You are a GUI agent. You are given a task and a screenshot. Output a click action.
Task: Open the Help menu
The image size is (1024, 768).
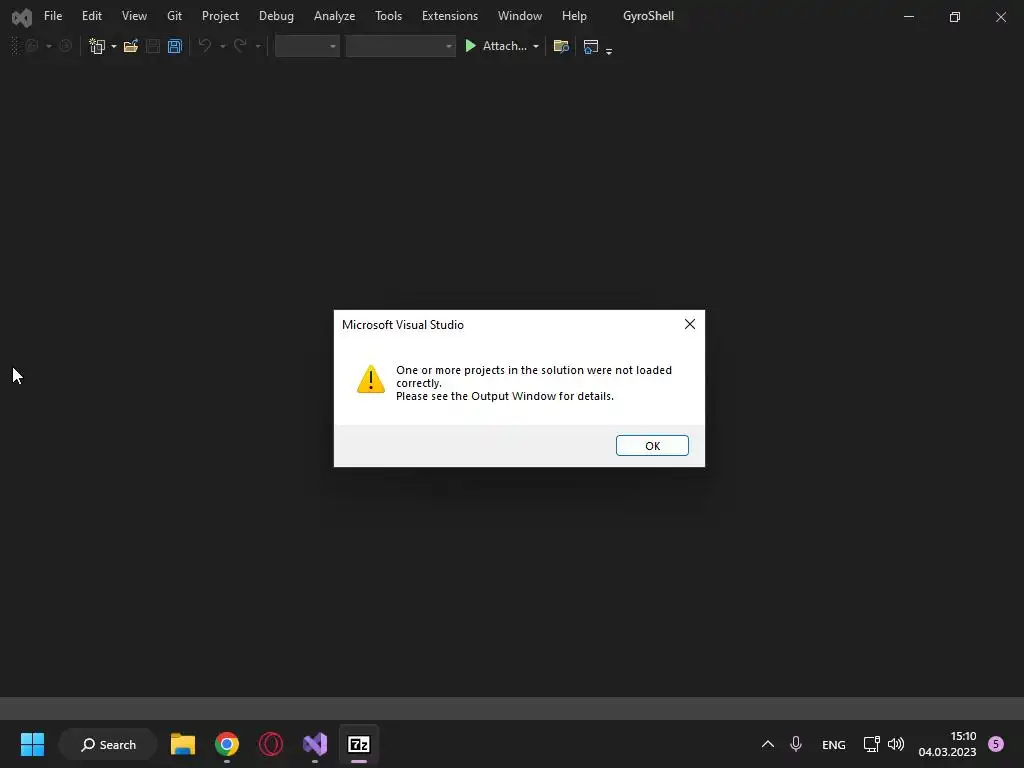[x=574, y=16]
